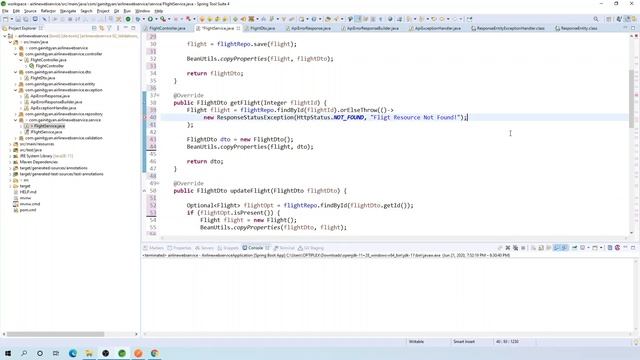Image resolution: width=640 pixels, height=360 pixels.
Task: Open the Navigate menu
Action: tap(68, 11)
